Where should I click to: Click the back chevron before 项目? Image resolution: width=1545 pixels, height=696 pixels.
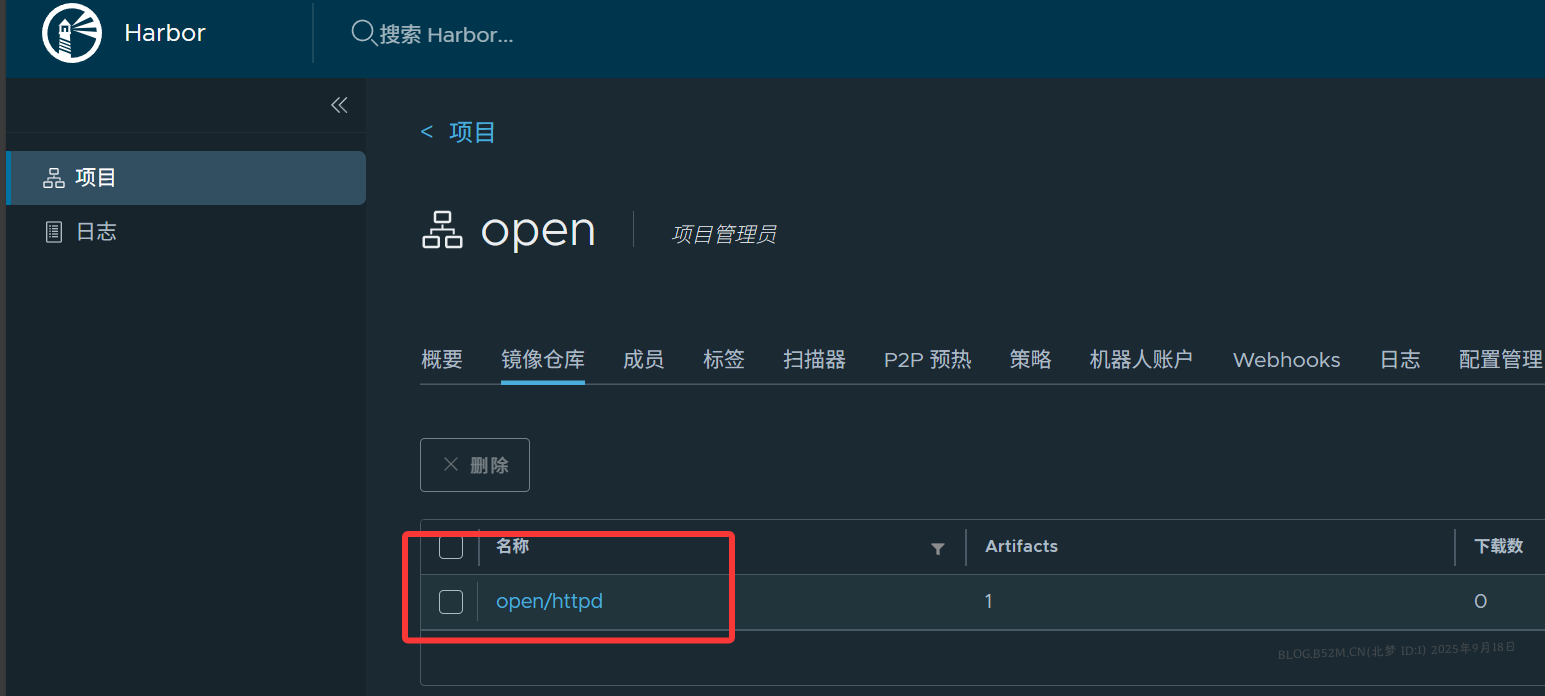(x=426, y=131)
